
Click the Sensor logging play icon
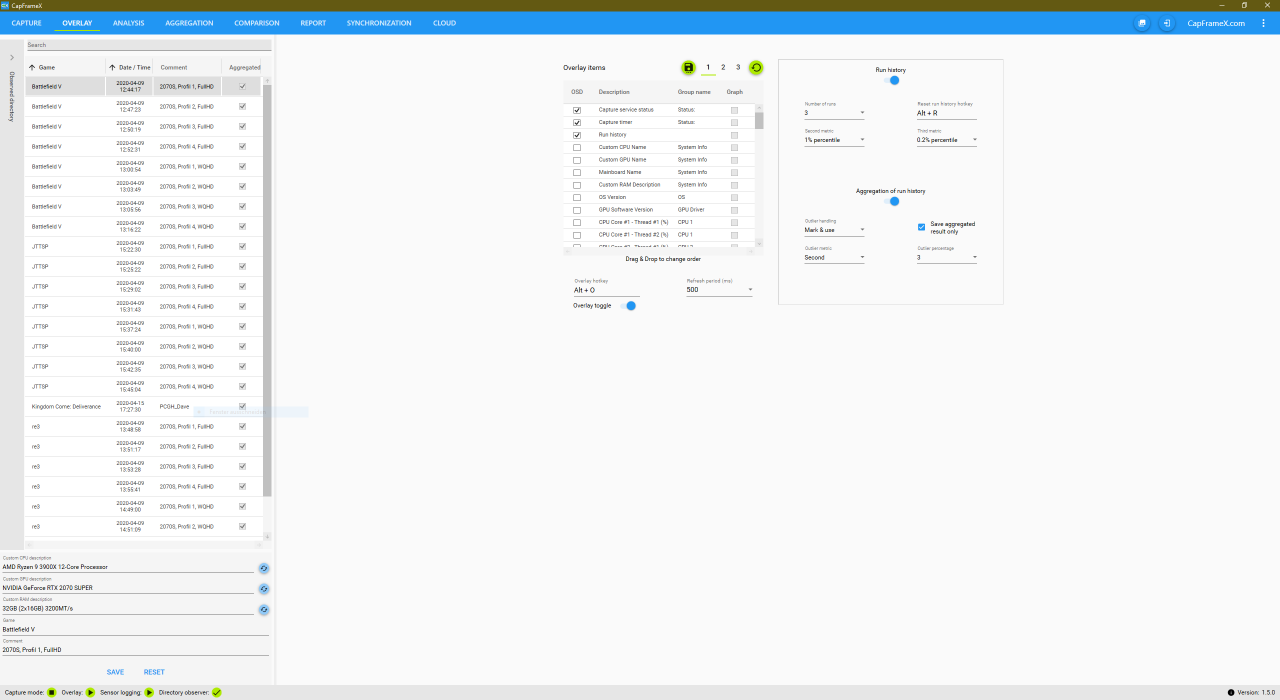(x=150, y=692)
